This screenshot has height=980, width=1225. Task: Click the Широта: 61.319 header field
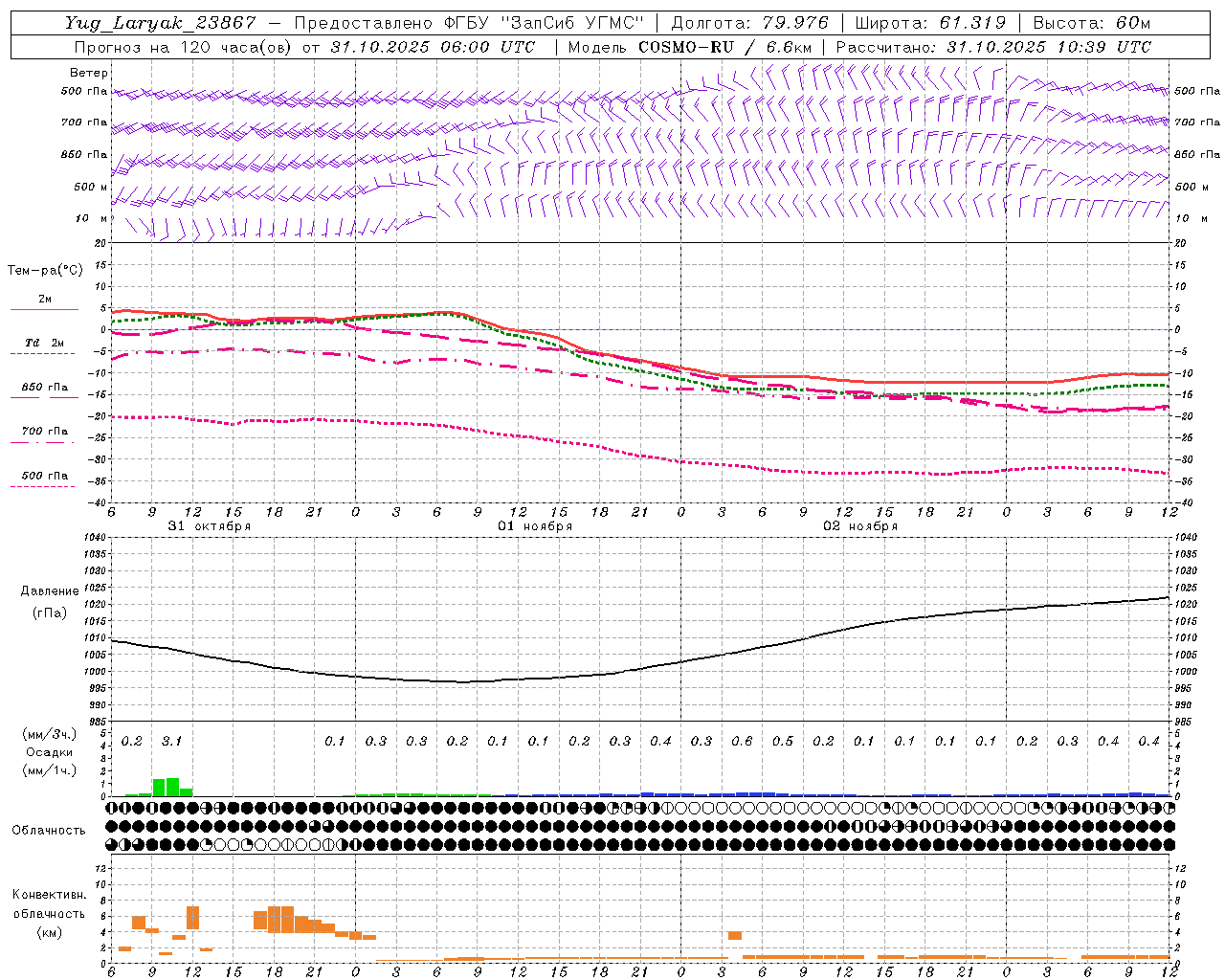(x=930, y=23)
